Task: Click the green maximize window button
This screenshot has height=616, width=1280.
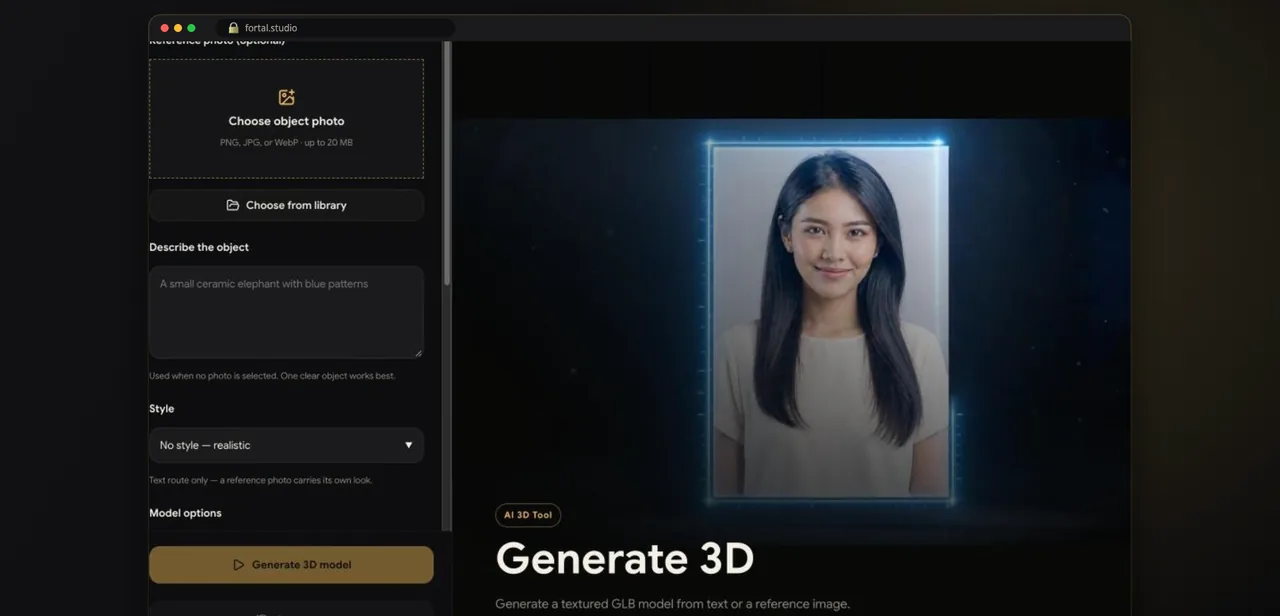Action: click(x=191, y=28)
